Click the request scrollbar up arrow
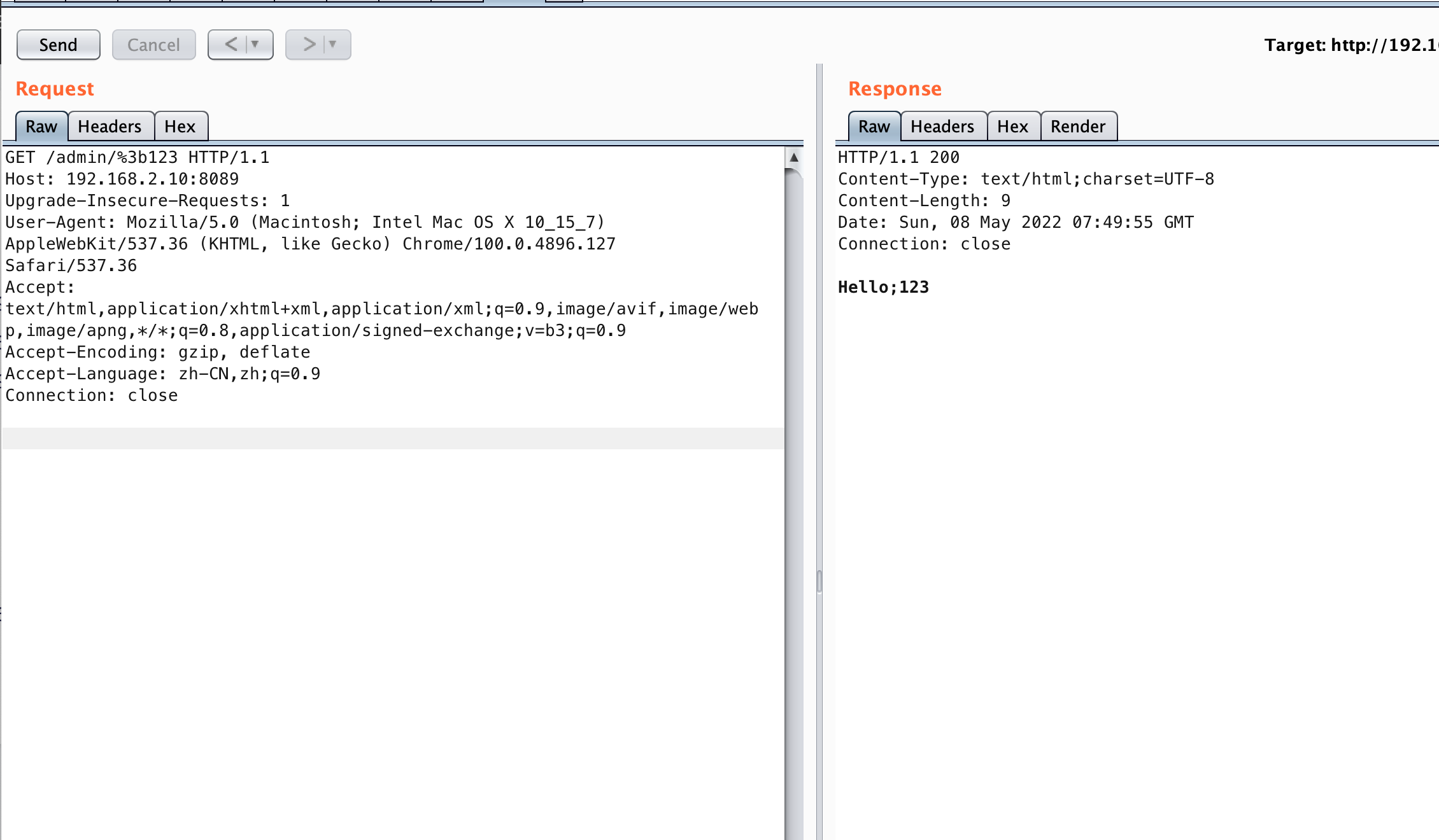This screenshot has width=1439, height=840. click(794, 157)
